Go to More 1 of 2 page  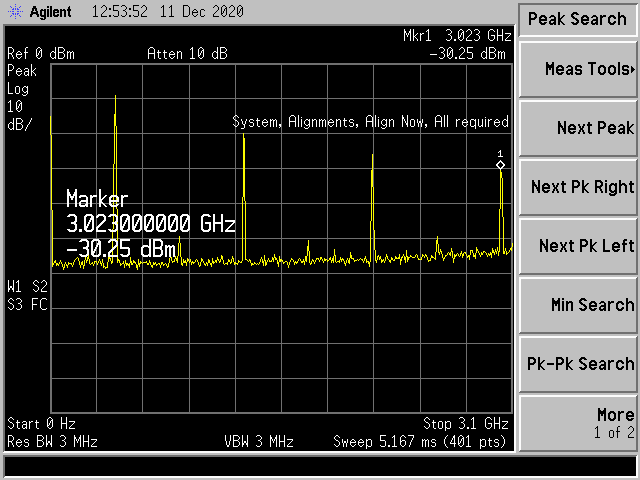click(x=578, y=423)
